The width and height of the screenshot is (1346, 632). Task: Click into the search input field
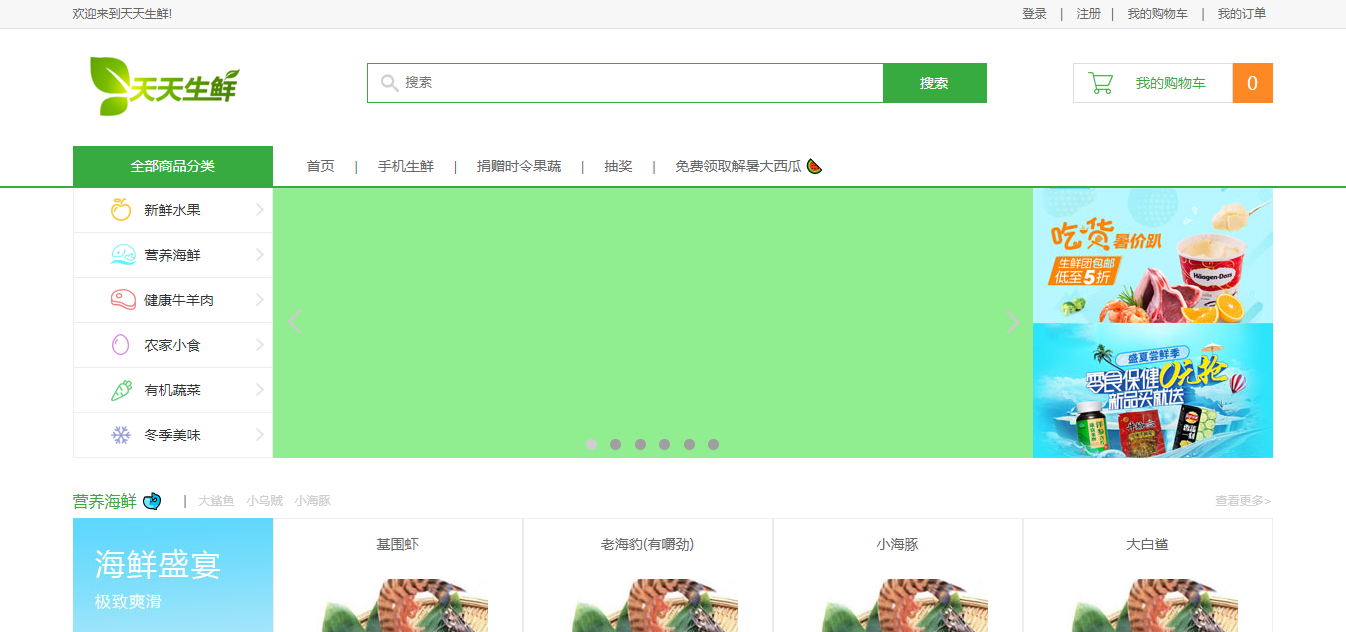click(x=625, y=83)
